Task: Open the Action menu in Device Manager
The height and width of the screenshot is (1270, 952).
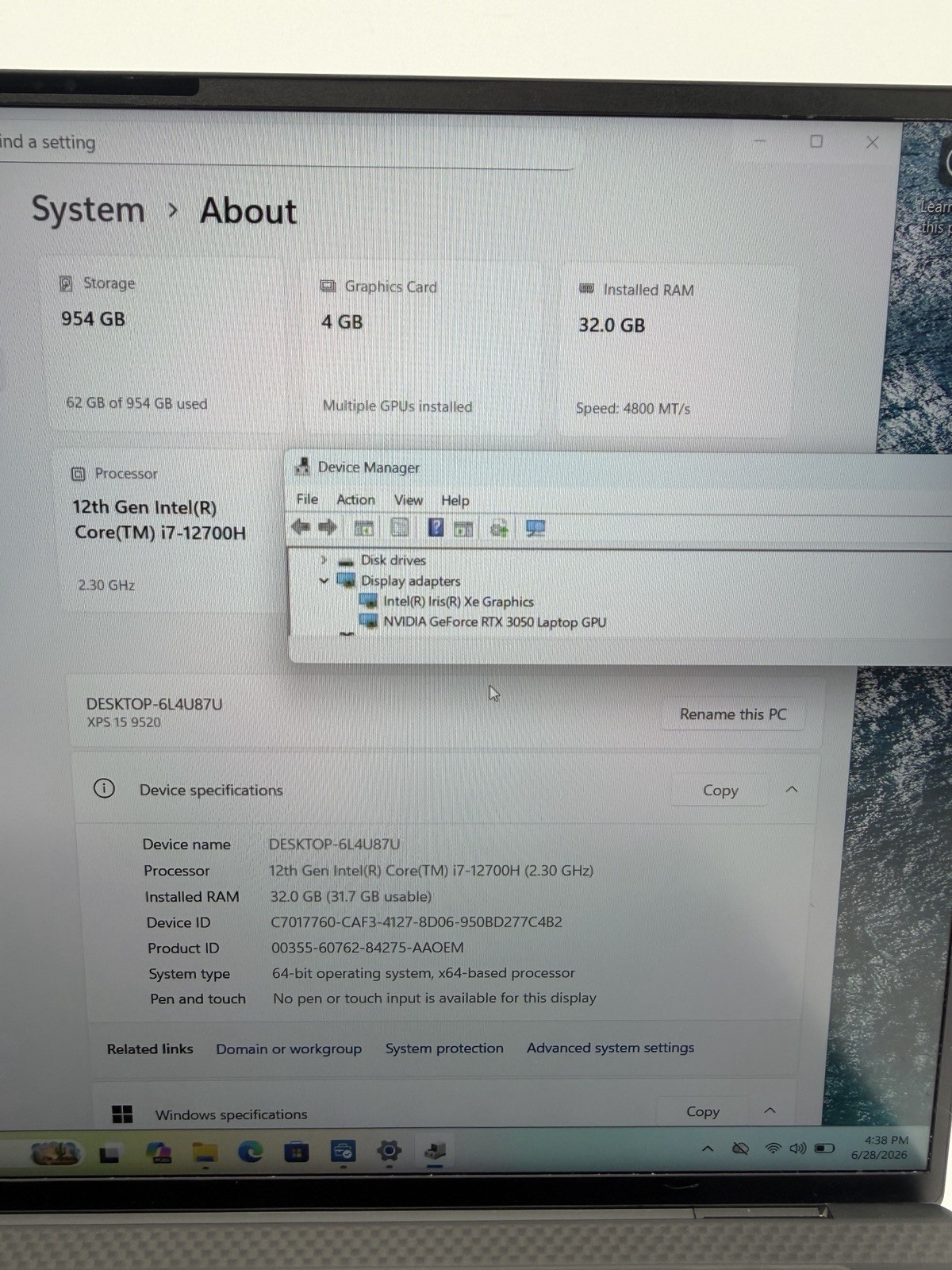Action: pyautogui.click(x=355, y=499)
